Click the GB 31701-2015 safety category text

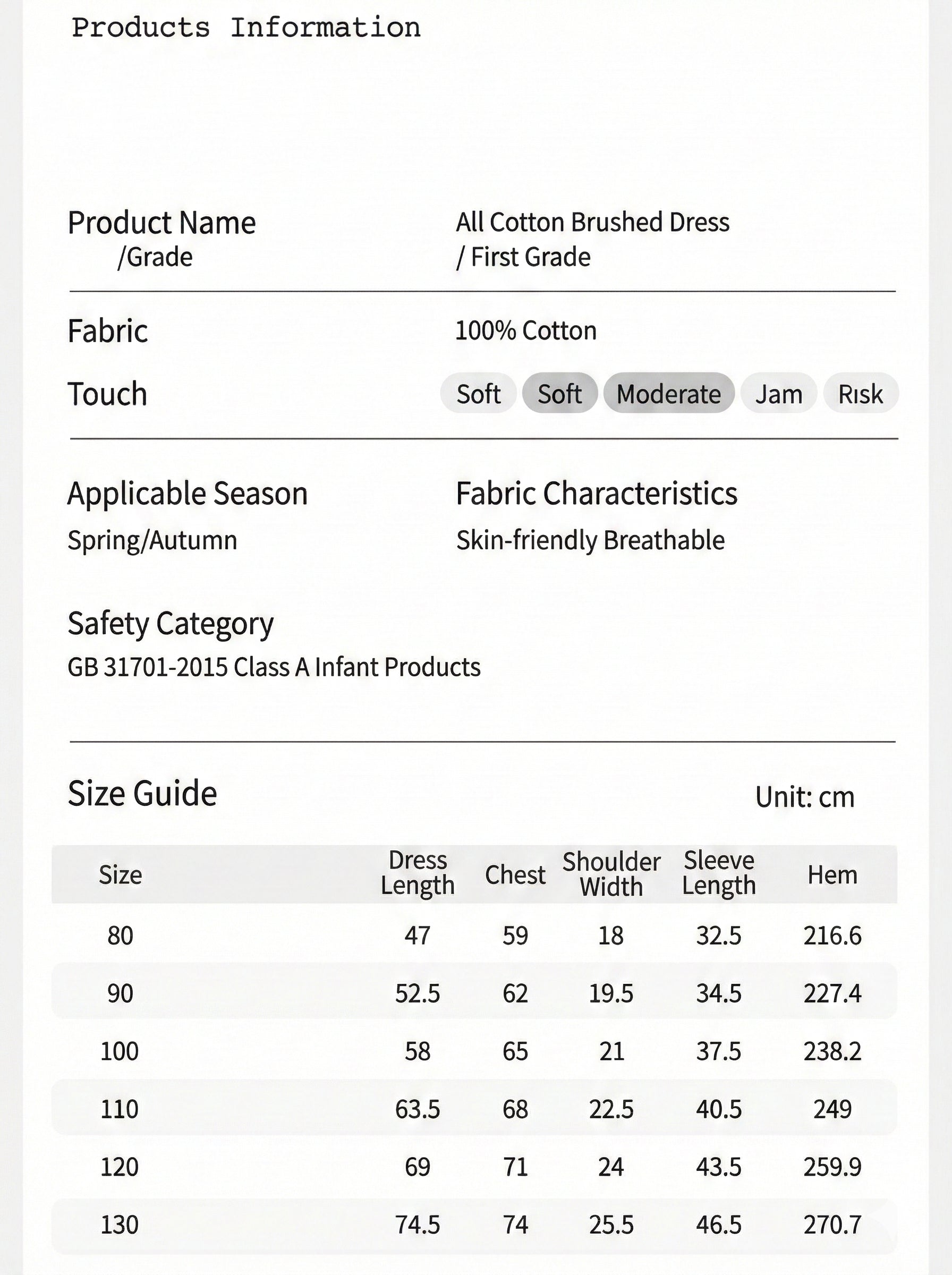(274, 667)
